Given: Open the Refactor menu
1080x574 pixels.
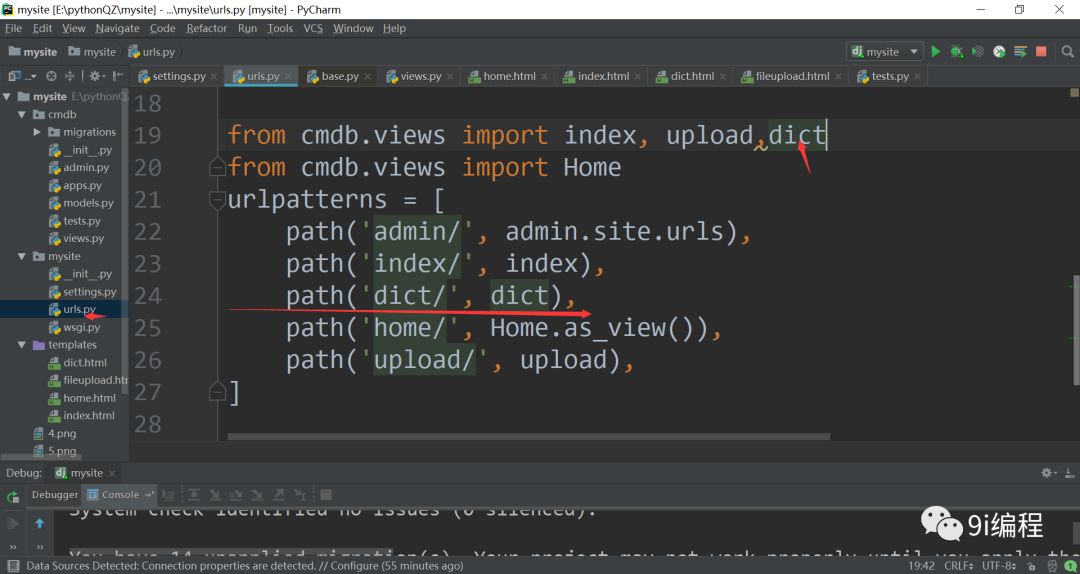Looking at the screenshot, I should tap(207, 28).
